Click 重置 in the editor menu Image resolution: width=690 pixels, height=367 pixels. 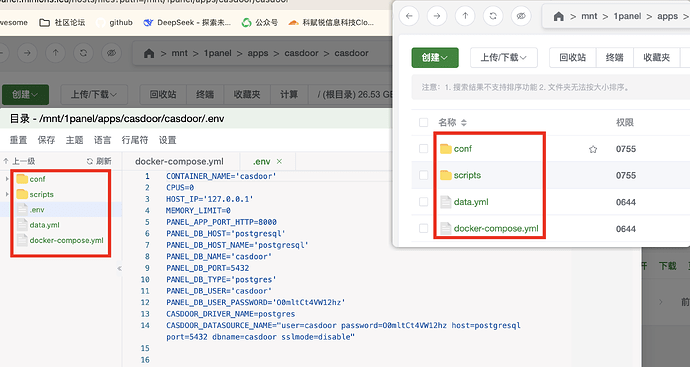[x=18, y=140]
